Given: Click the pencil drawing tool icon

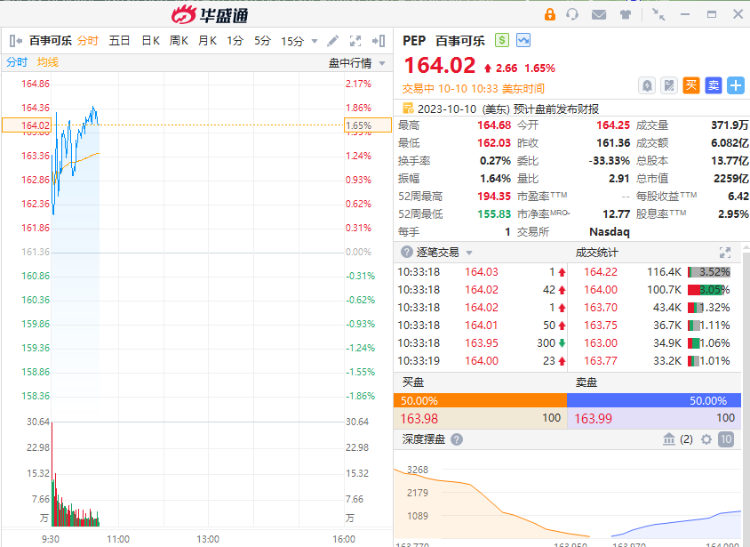Looking at the screenshot, I should pos(333,41).
